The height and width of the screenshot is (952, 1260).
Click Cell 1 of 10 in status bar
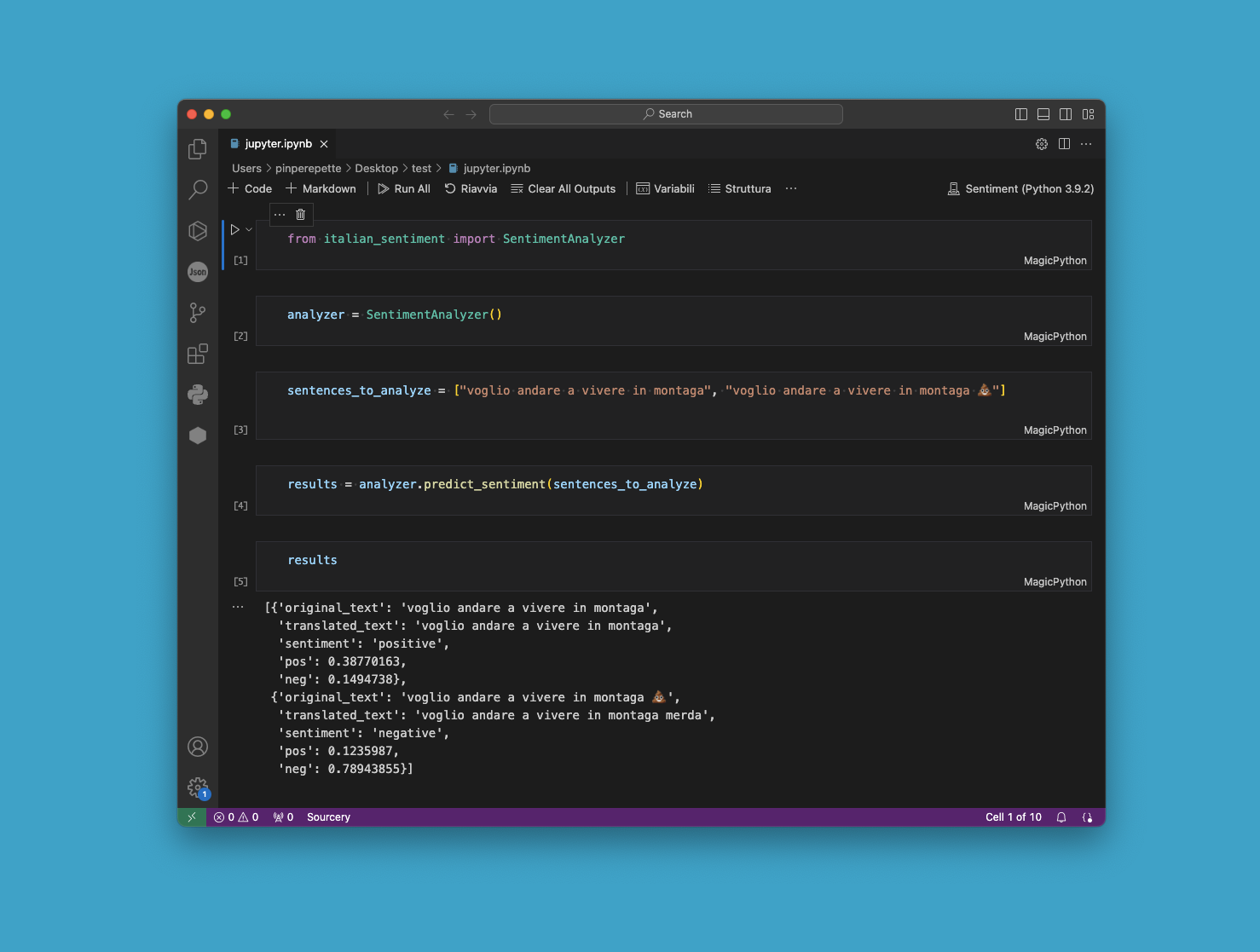(x=1014, y=817)
